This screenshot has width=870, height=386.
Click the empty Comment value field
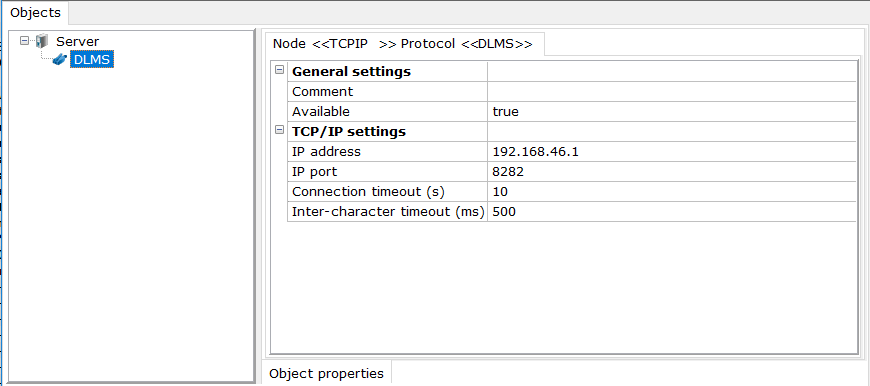click(672, 92)
